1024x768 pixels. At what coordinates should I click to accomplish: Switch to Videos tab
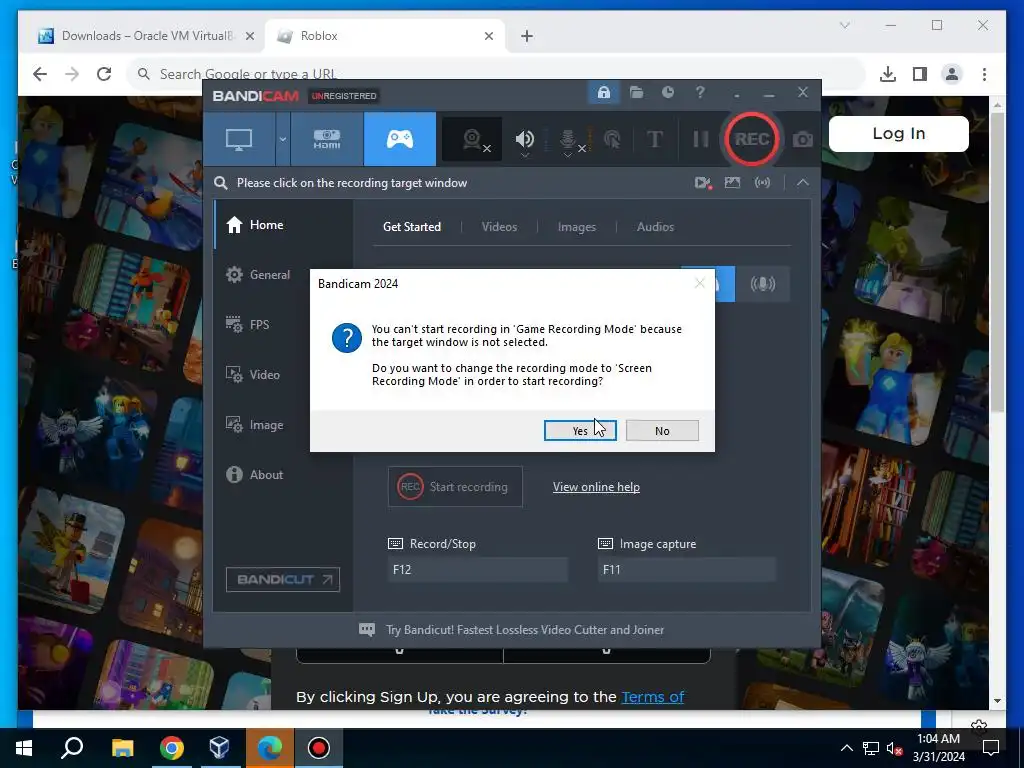499,227
